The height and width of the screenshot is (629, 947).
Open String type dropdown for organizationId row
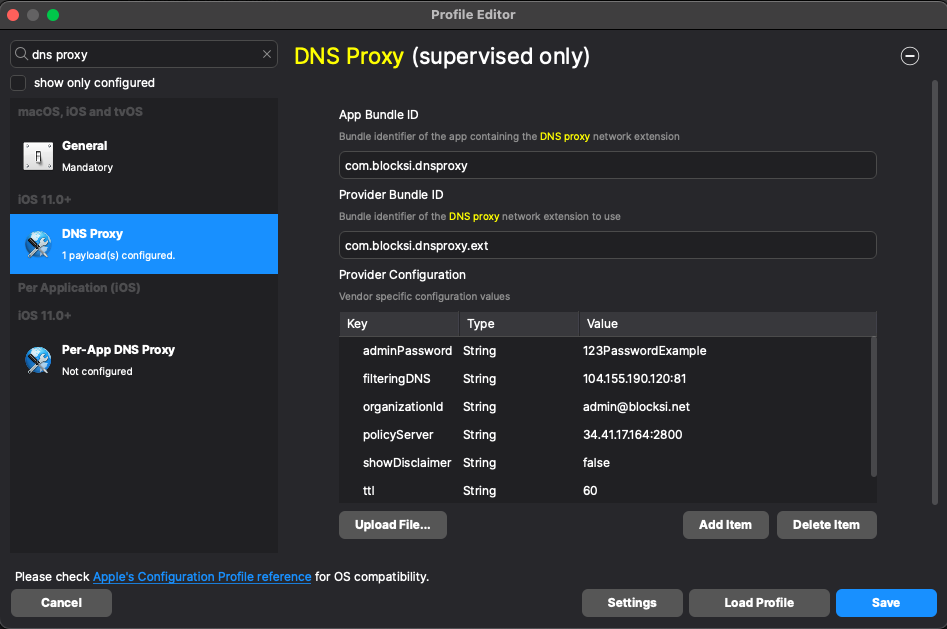(x=480, y=407)
